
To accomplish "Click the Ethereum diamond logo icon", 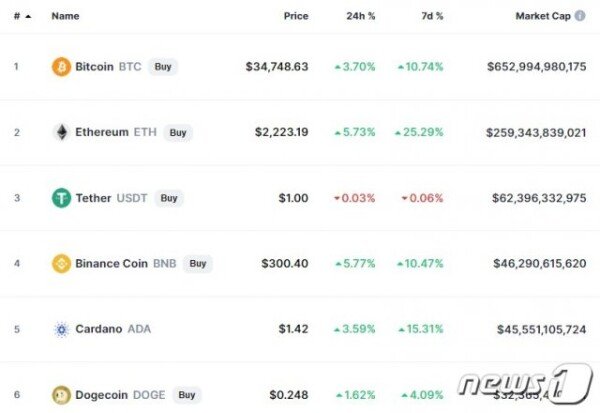I will pos(61,132).
